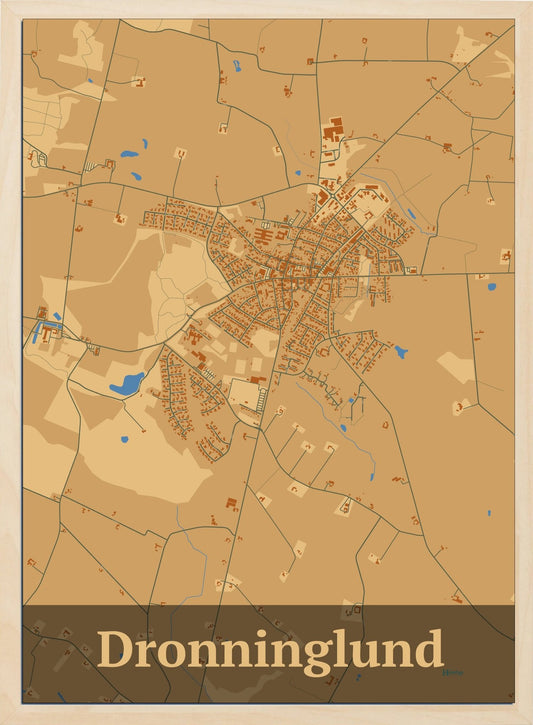Click the light wood frame border at top

266,9
